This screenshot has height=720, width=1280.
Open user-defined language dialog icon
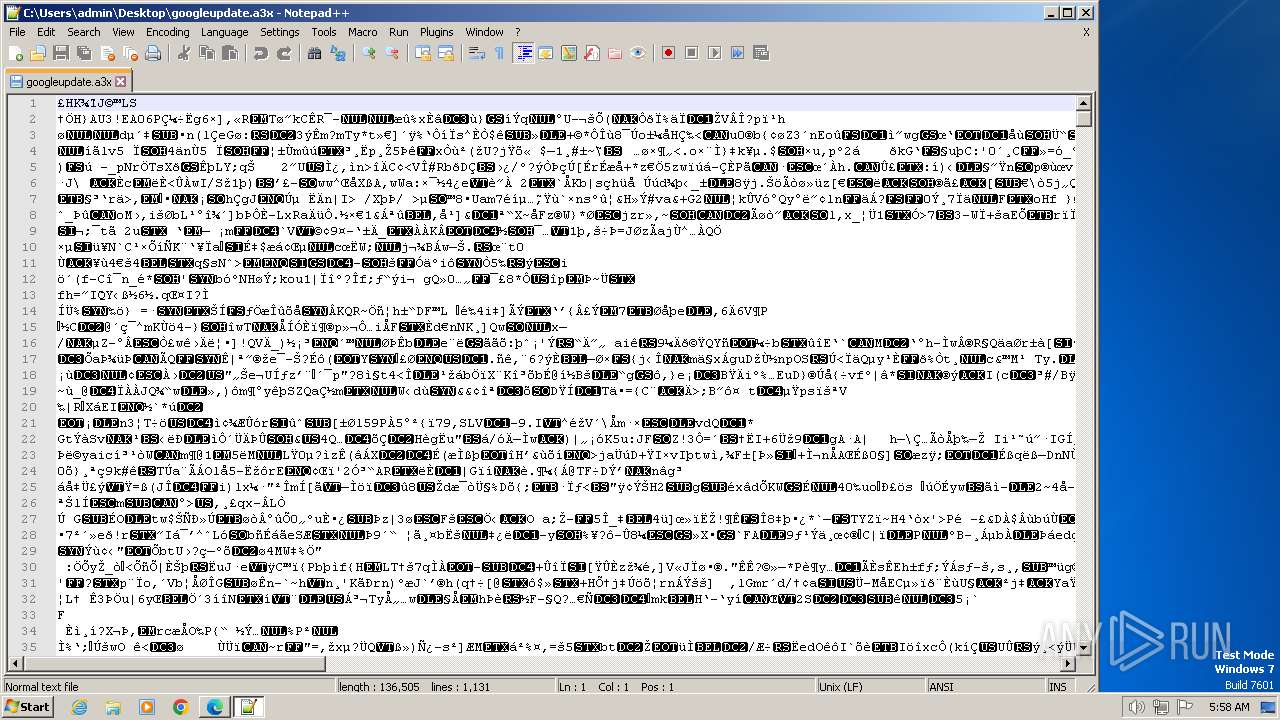pyautogui.click(x=547, y=53)
